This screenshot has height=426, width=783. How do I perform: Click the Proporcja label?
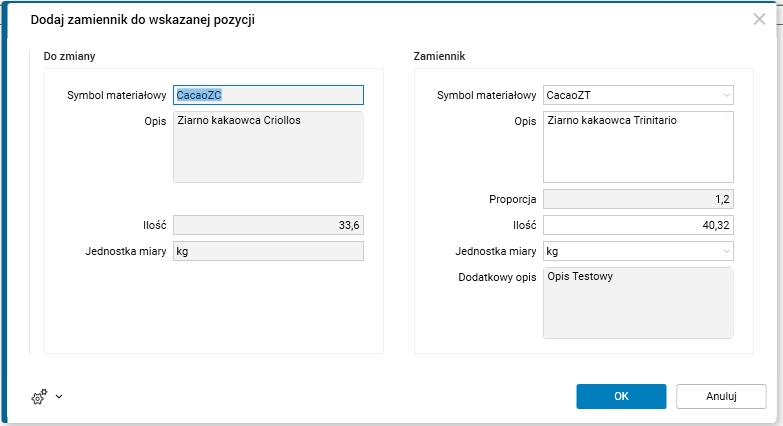(x=511, y=200)
